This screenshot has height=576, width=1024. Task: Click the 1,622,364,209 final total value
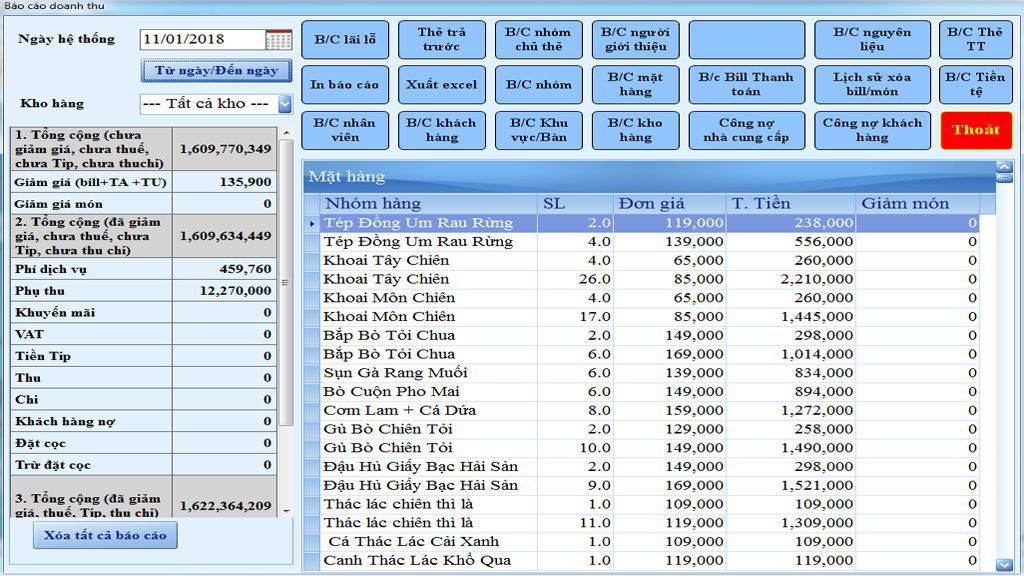click(225, 505)
